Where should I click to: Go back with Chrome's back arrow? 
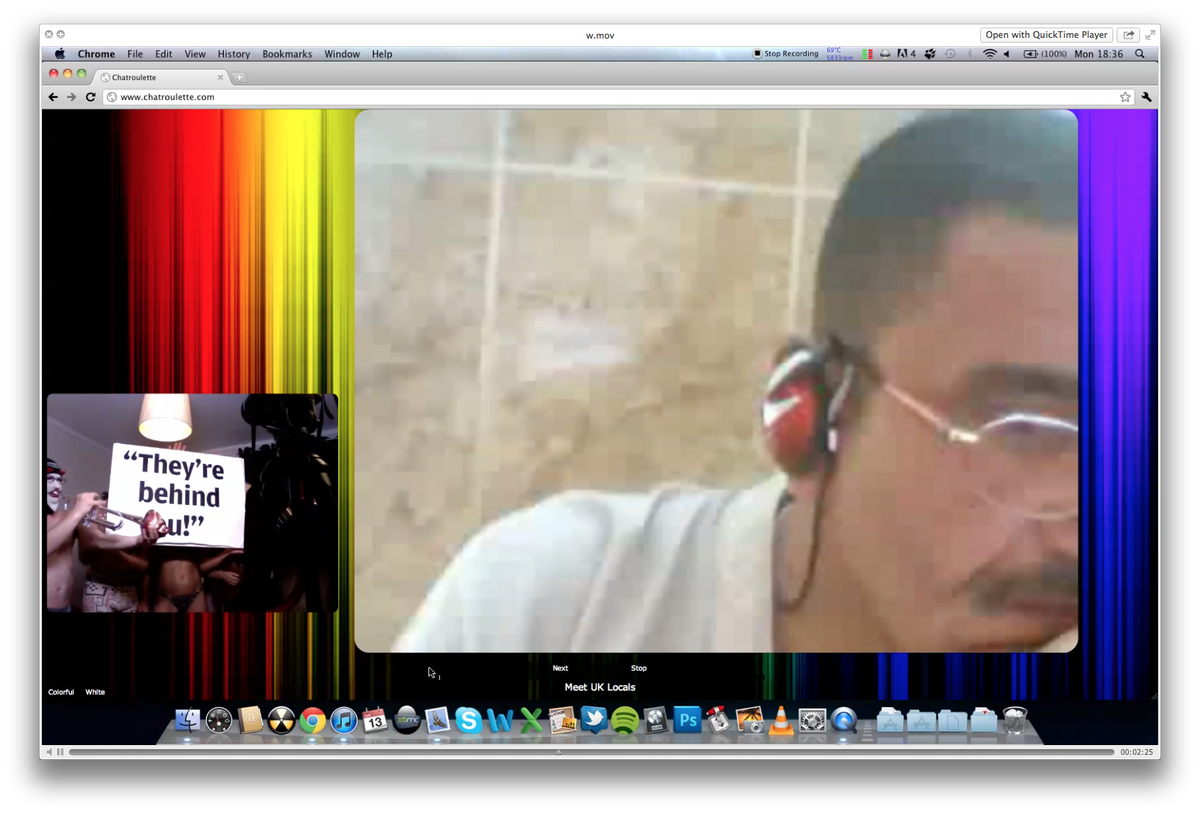pyautogui.click(x=53, y=97)
